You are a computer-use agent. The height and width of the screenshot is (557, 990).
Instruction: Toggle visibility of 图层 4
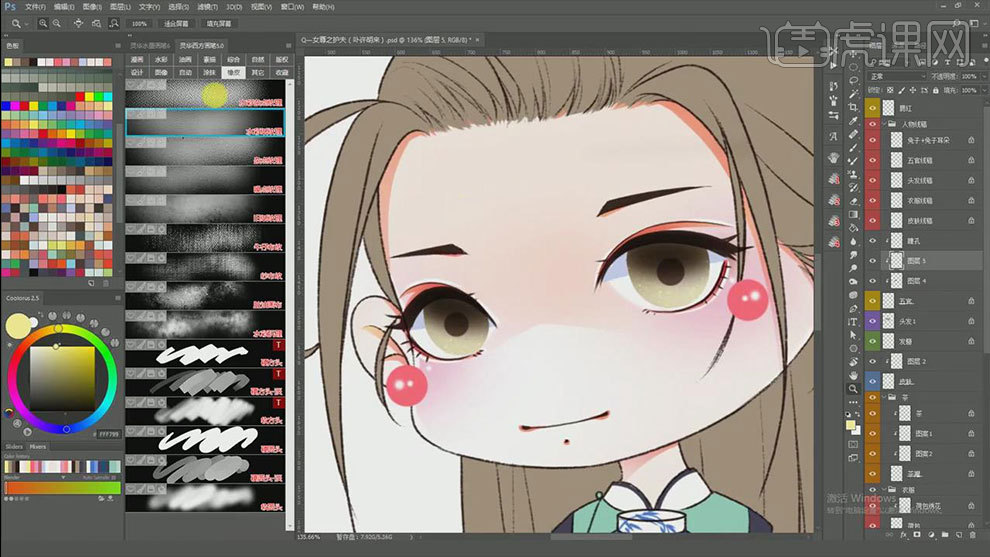coord(873,281)
